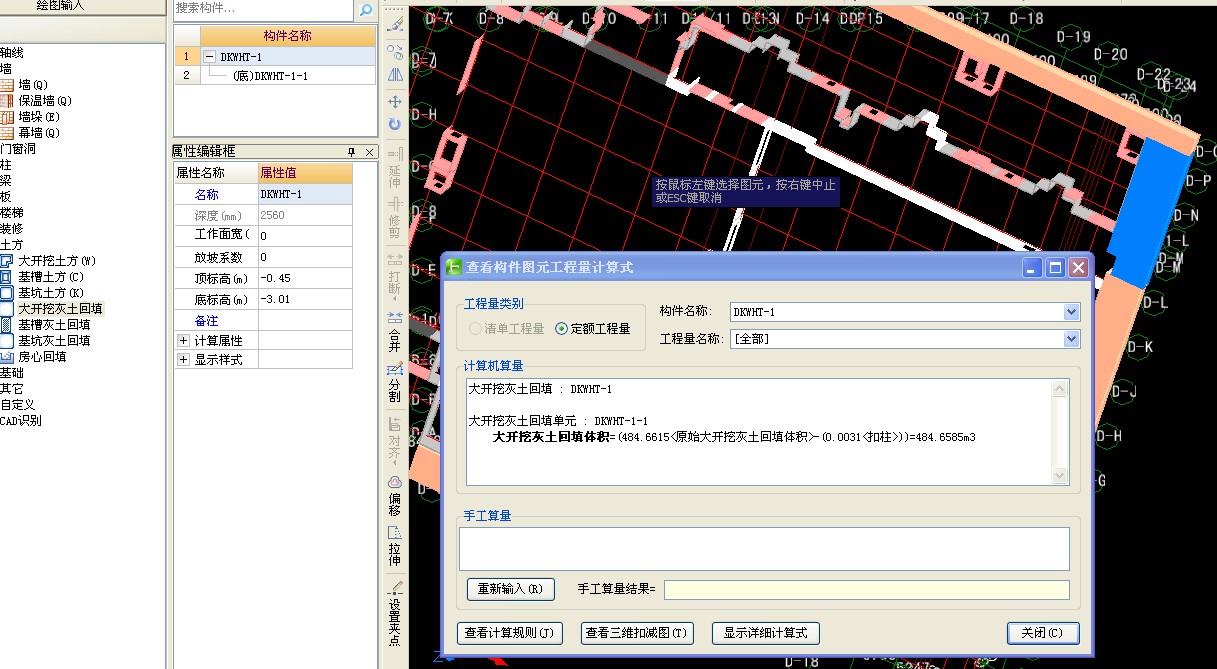Click the 设置夹点 set grip point tool
This screenshot has height=669, width=1217.
point(394,612)
